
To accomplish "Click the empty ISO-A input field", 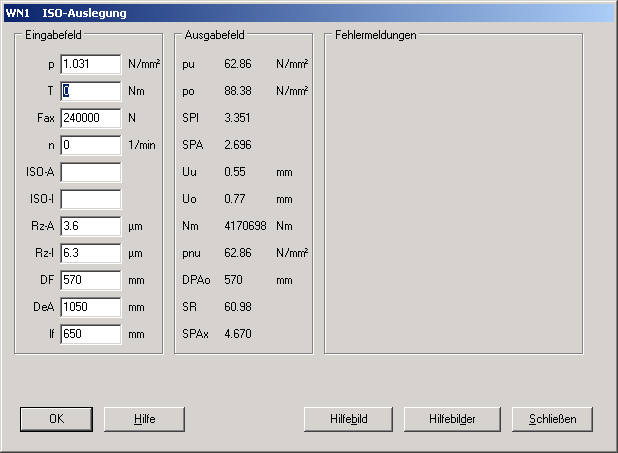I will point(90,172).
